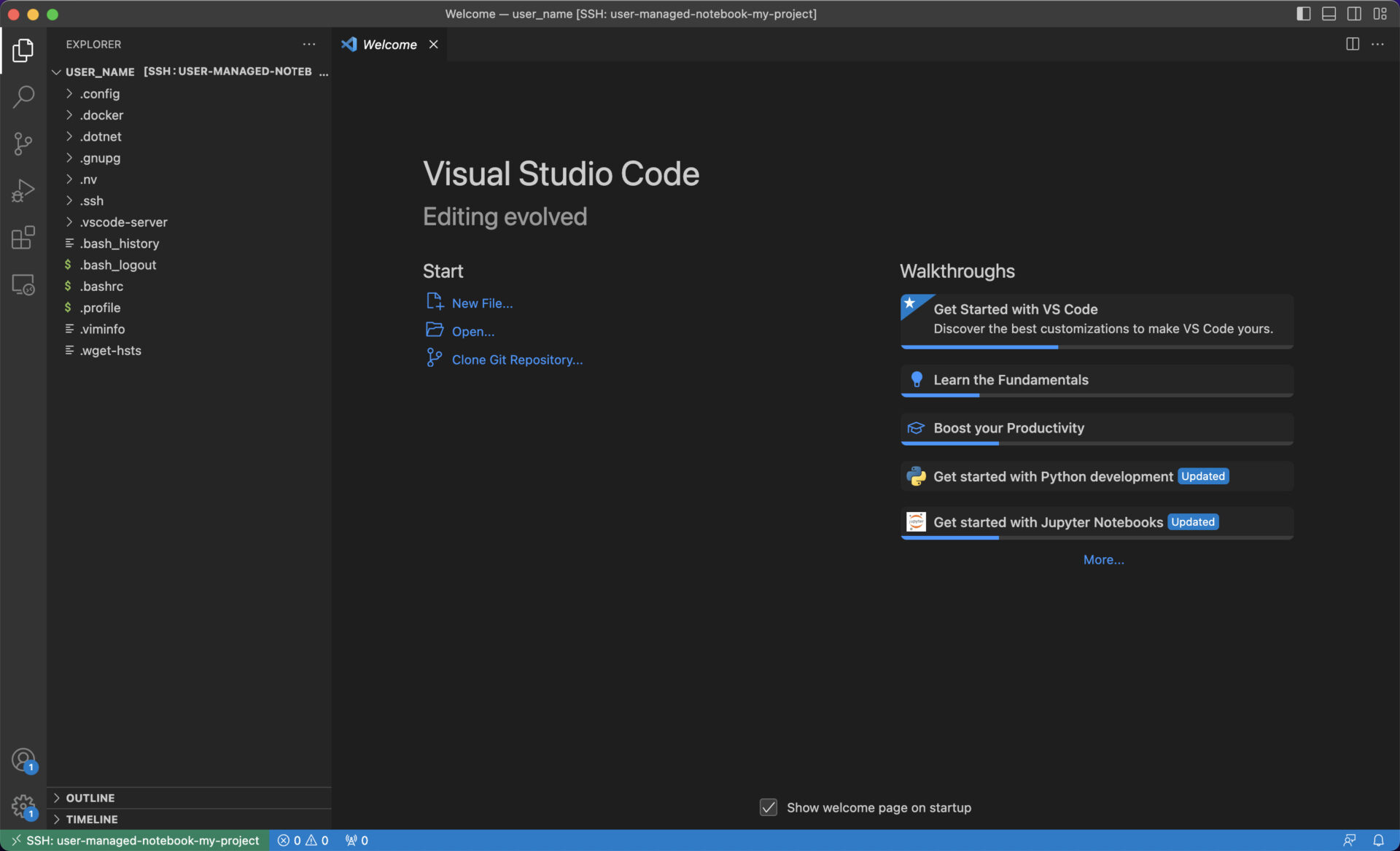The image size is (1400, 851).
Task: Select the Welcome tab
Action: click(389, 44)
